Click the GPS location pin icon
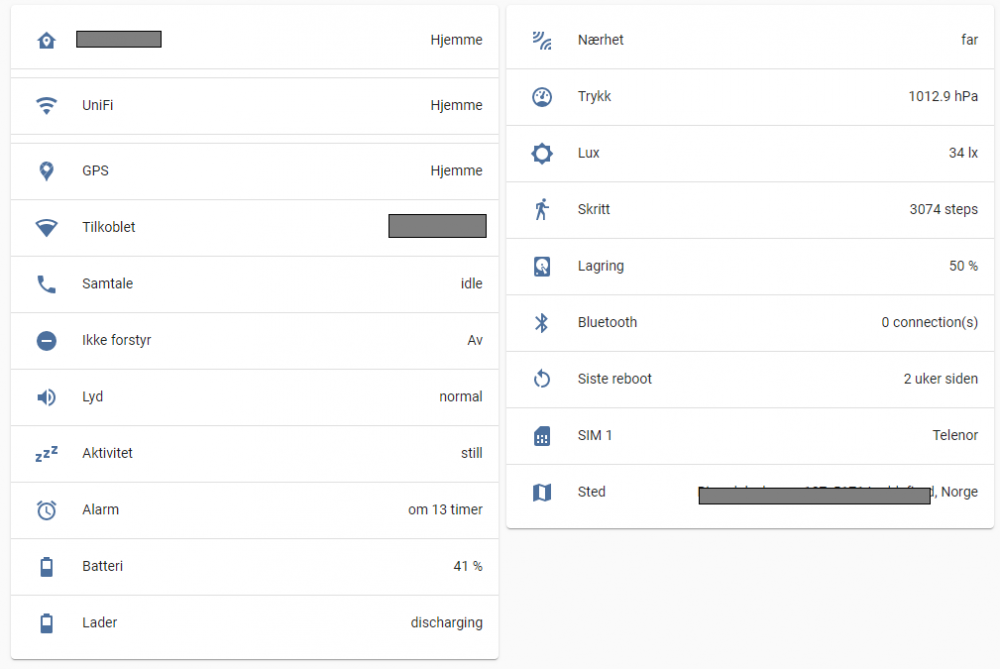This screenshot has width=1000, height=669. (46, 171)
